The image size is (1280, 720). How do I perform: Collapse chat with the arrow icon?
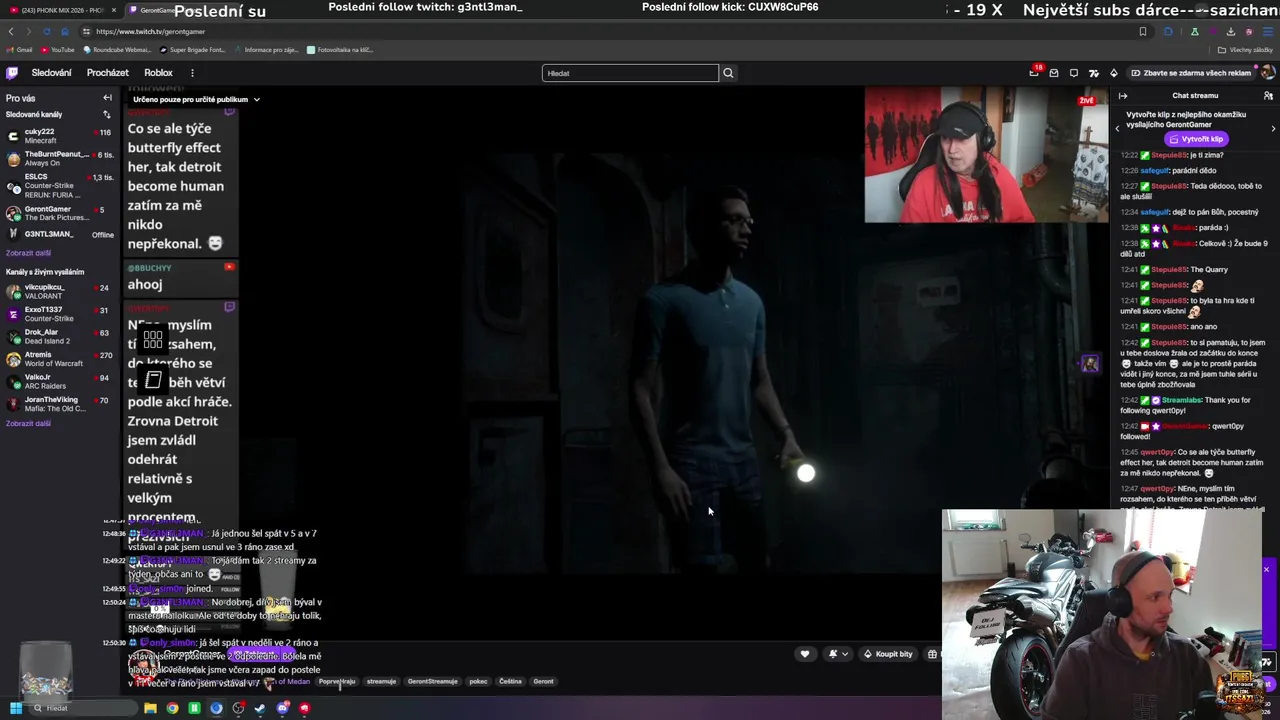coord(1123,96)
